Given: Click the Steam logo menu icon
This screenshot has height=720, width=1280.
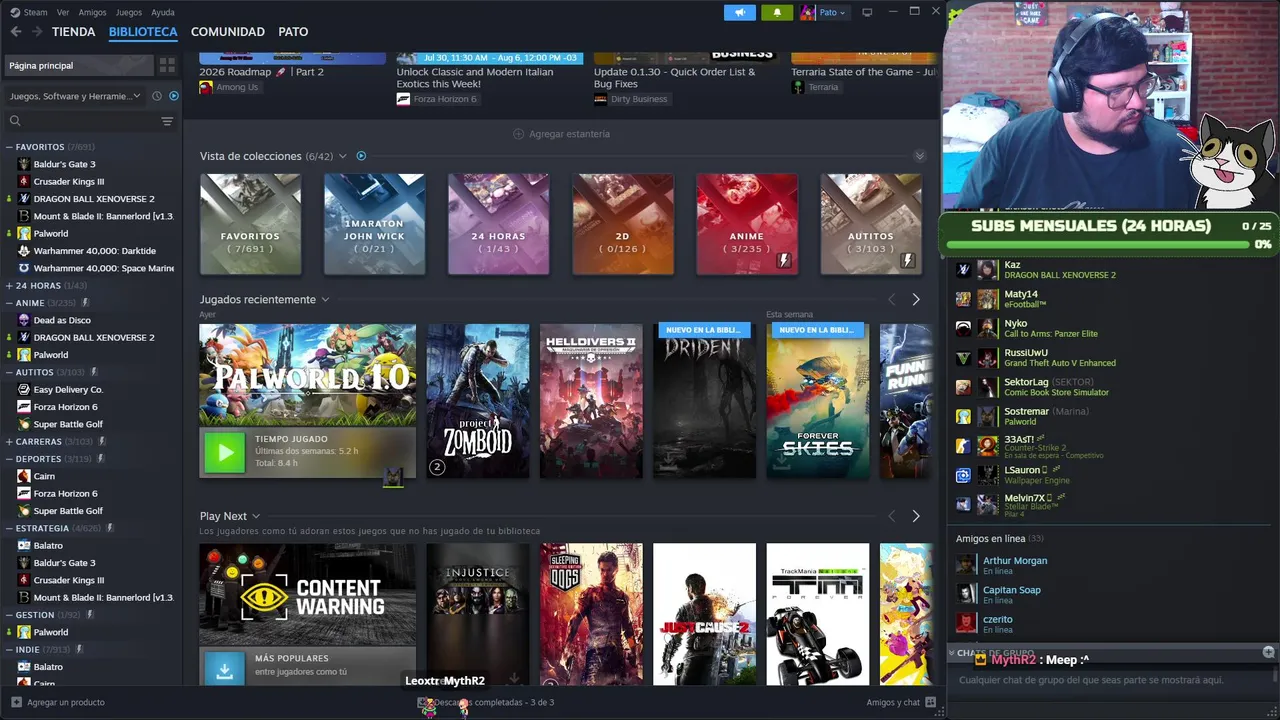Looking at the screenshot, I should [x=15, y=12].
